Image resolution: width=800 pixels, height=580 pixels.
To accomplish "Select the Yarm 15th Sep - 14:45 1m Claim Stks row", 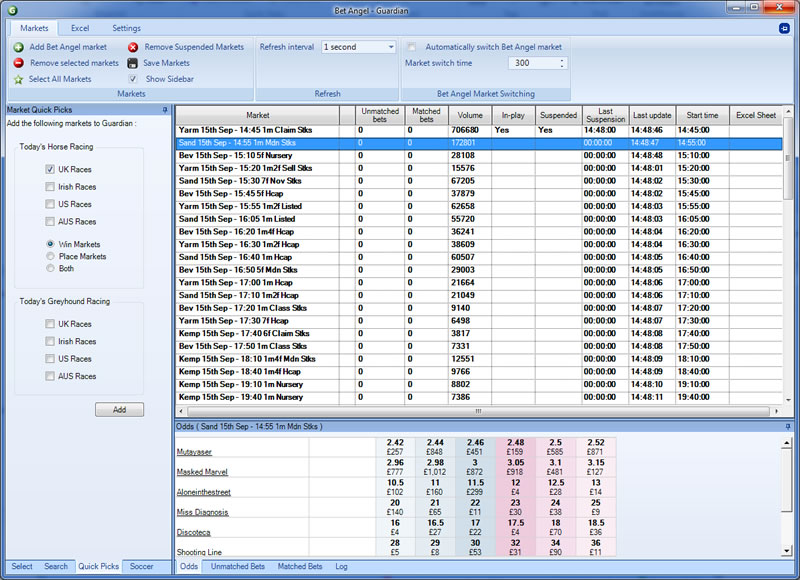I will [x=479, y=130].
